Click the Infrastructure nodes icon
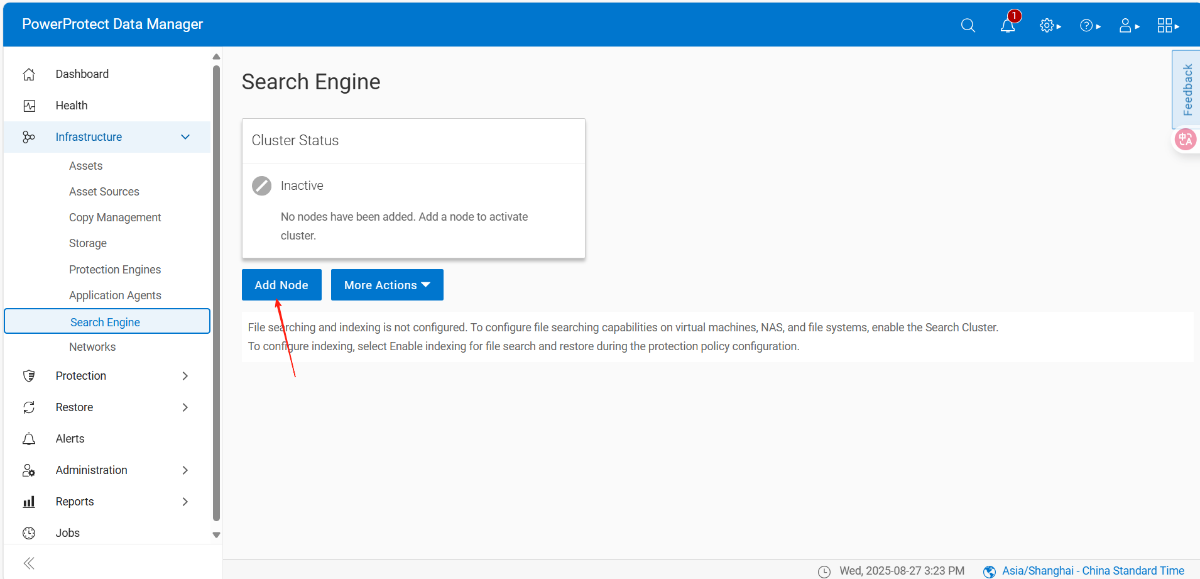 coord(29,137)
